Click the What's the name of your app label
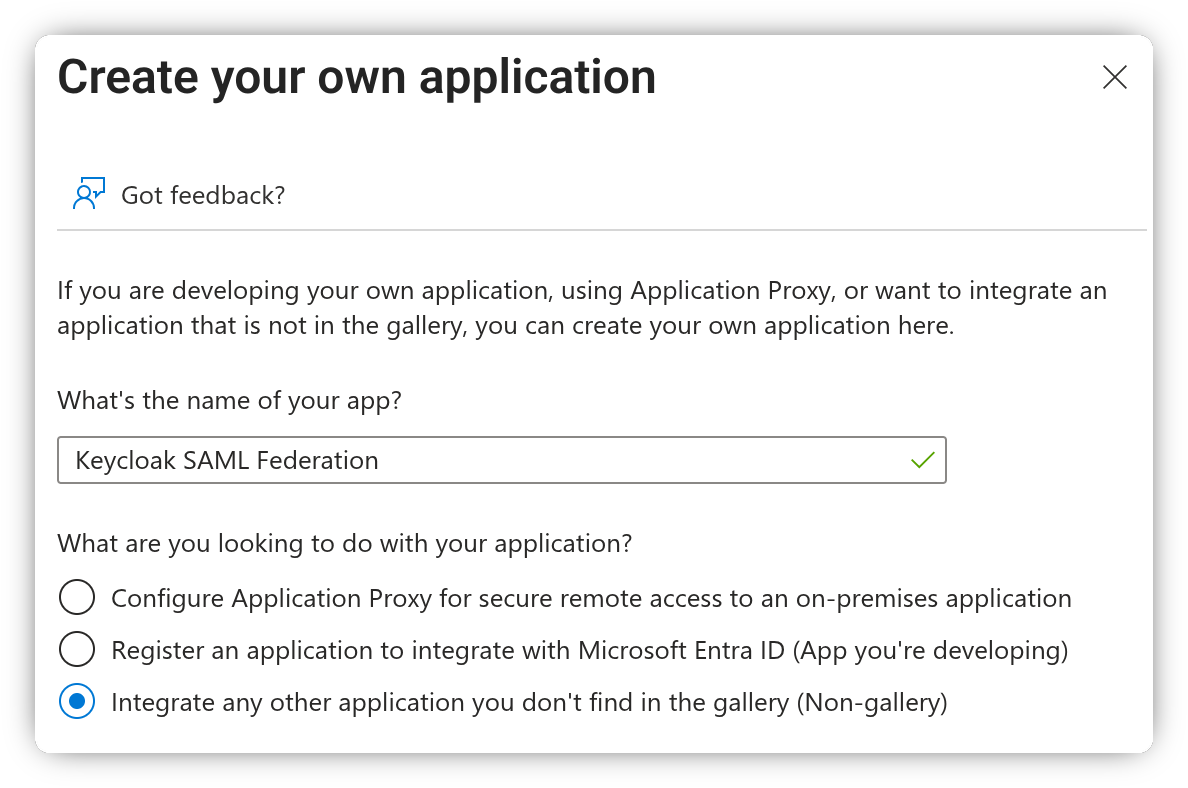1188x788 pixels. click(x=229, y=401)
